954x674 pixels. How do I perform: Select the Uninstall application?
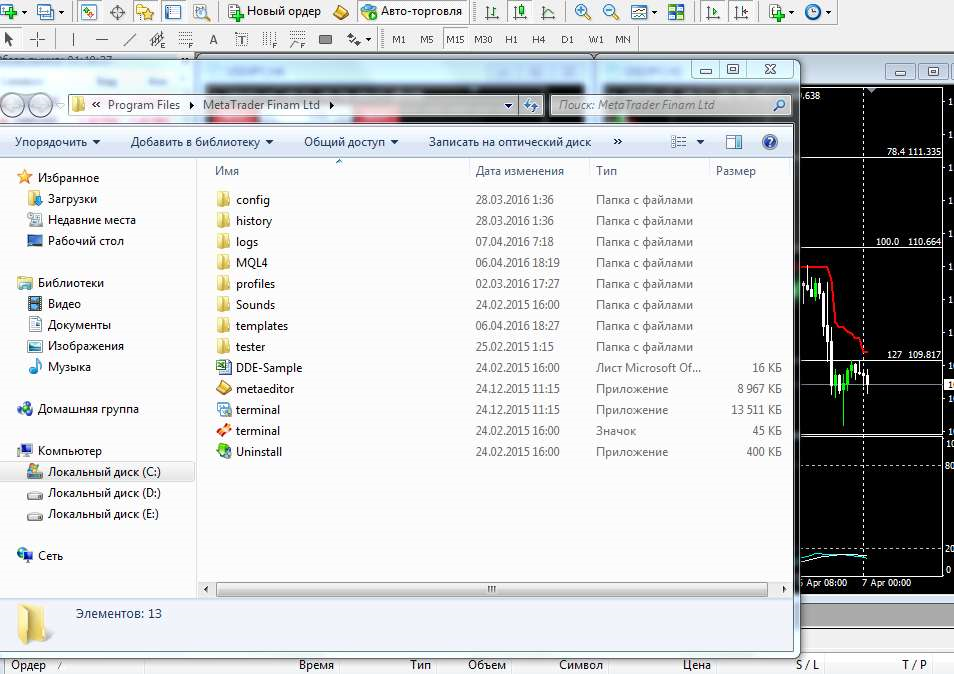pos(259,452)
